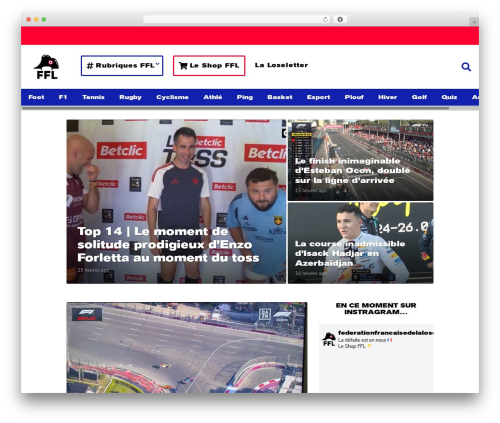Open Isack Hadjar Azerbaïdjan article headline
500x423 pixels.
[350, 253]
